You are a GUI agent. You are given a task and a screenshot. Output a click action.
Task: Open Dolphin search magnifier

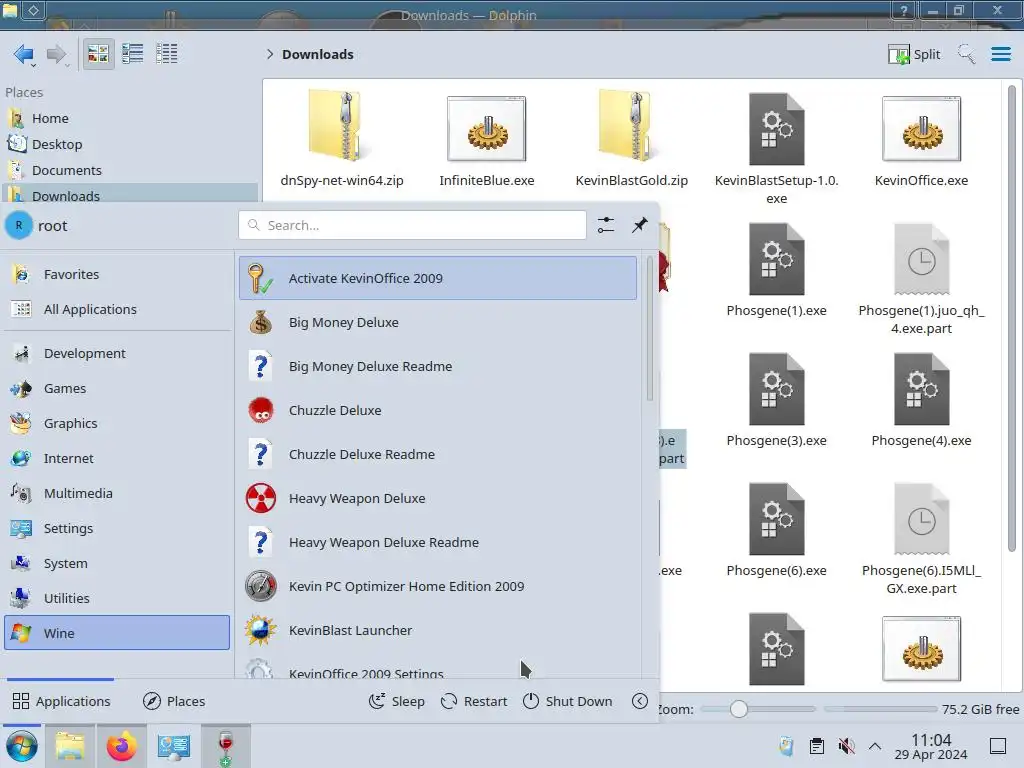[x=967, y=54]
